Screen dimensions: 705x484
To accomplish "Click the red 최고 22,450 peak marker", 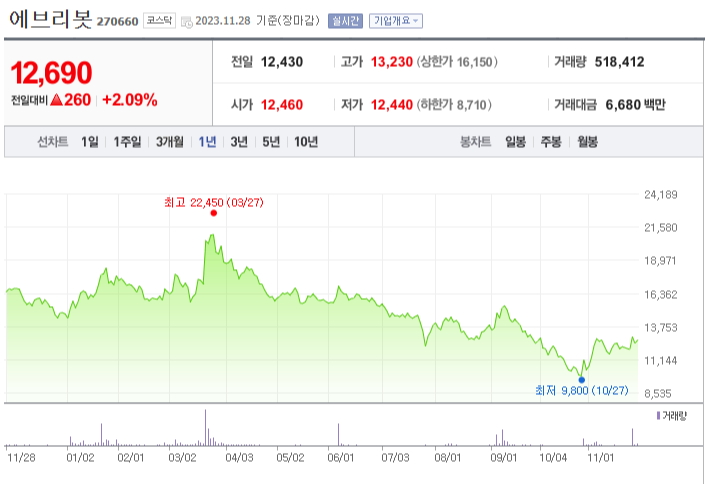I will point(214,213).
